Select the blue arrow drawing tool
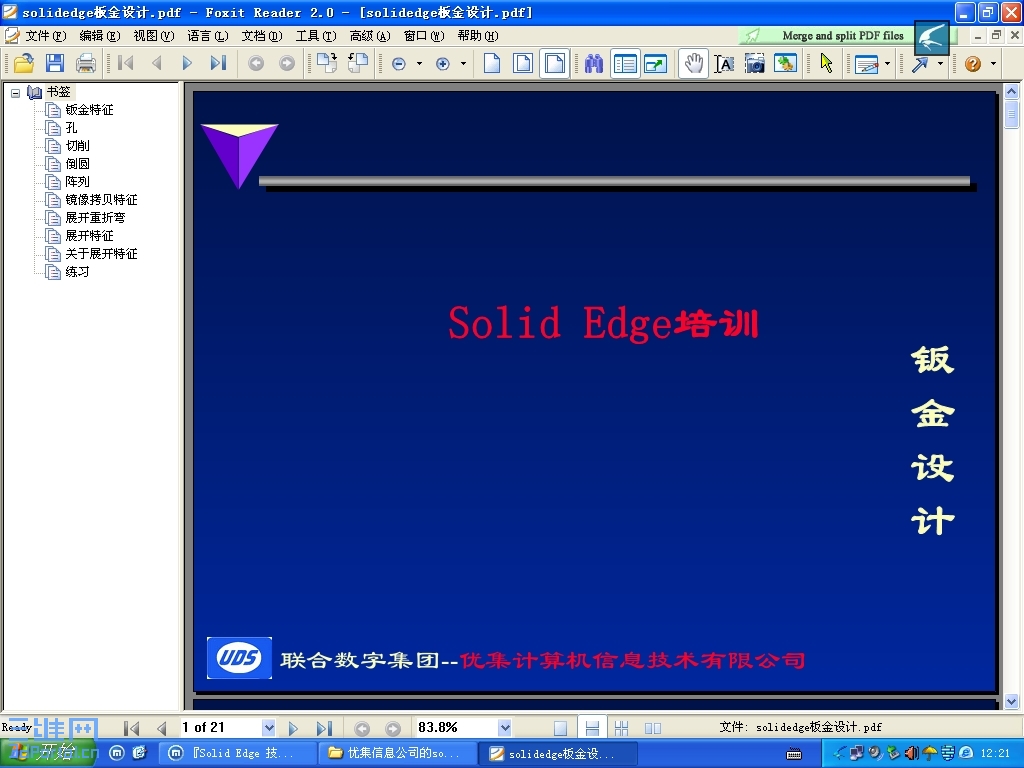 [920, 64]
